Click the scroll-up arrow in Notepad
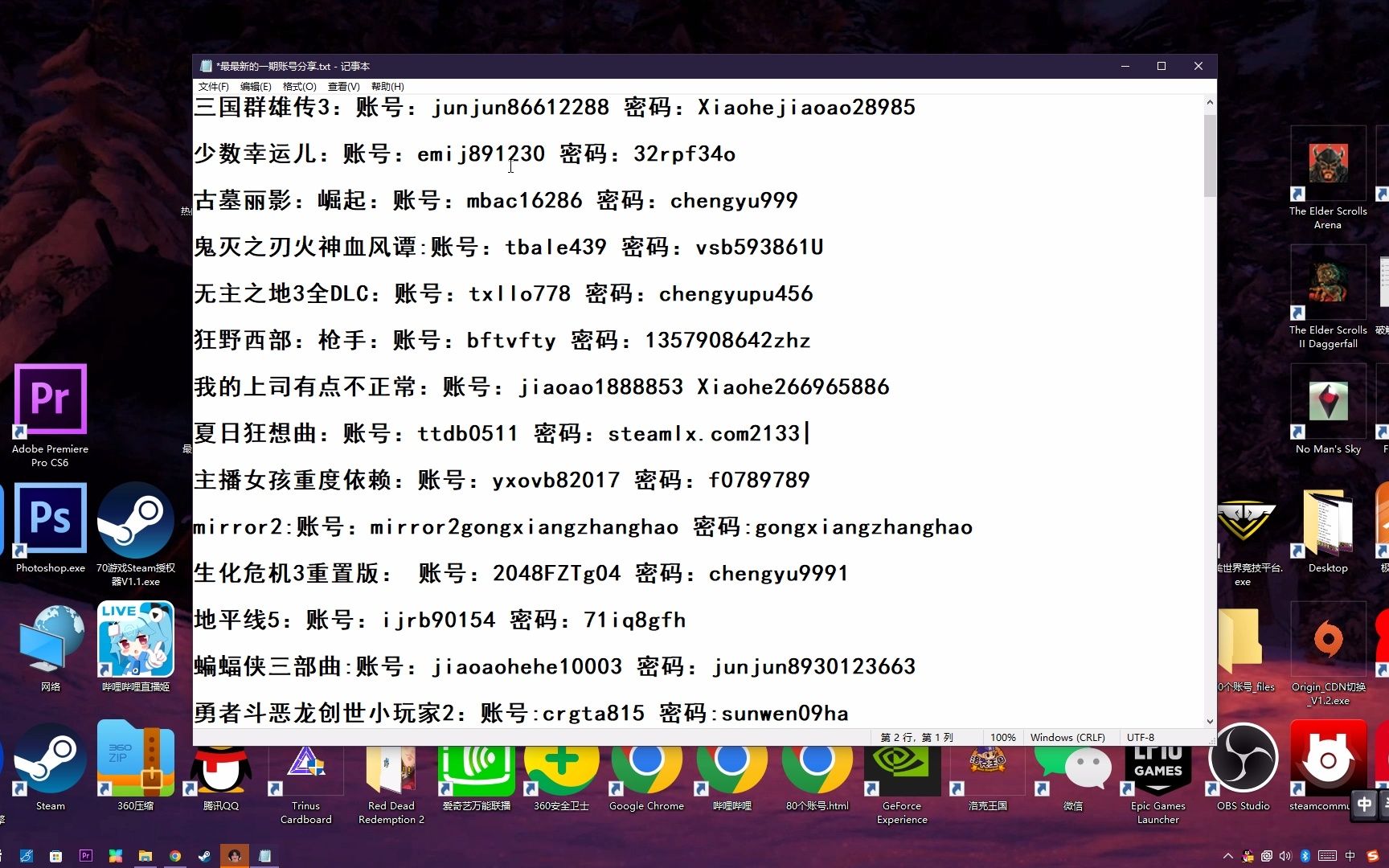The image size is (1389, 868). (x=1210, y=103)
